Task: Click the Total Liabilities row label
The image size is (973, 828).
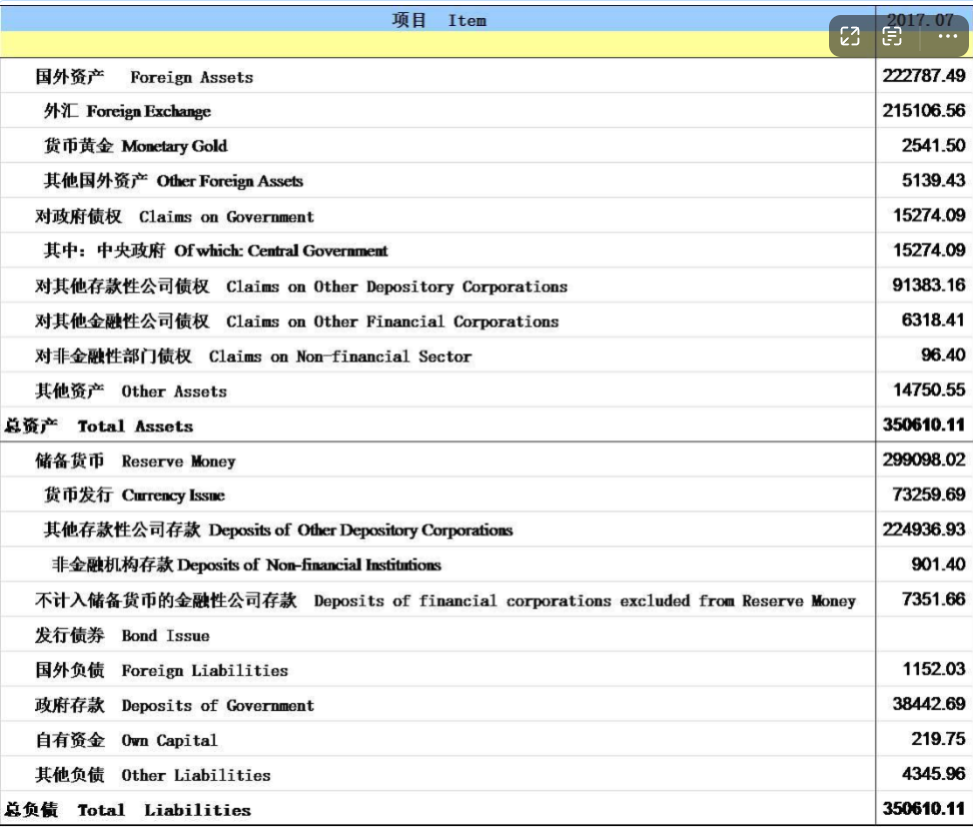Action: 127,810
